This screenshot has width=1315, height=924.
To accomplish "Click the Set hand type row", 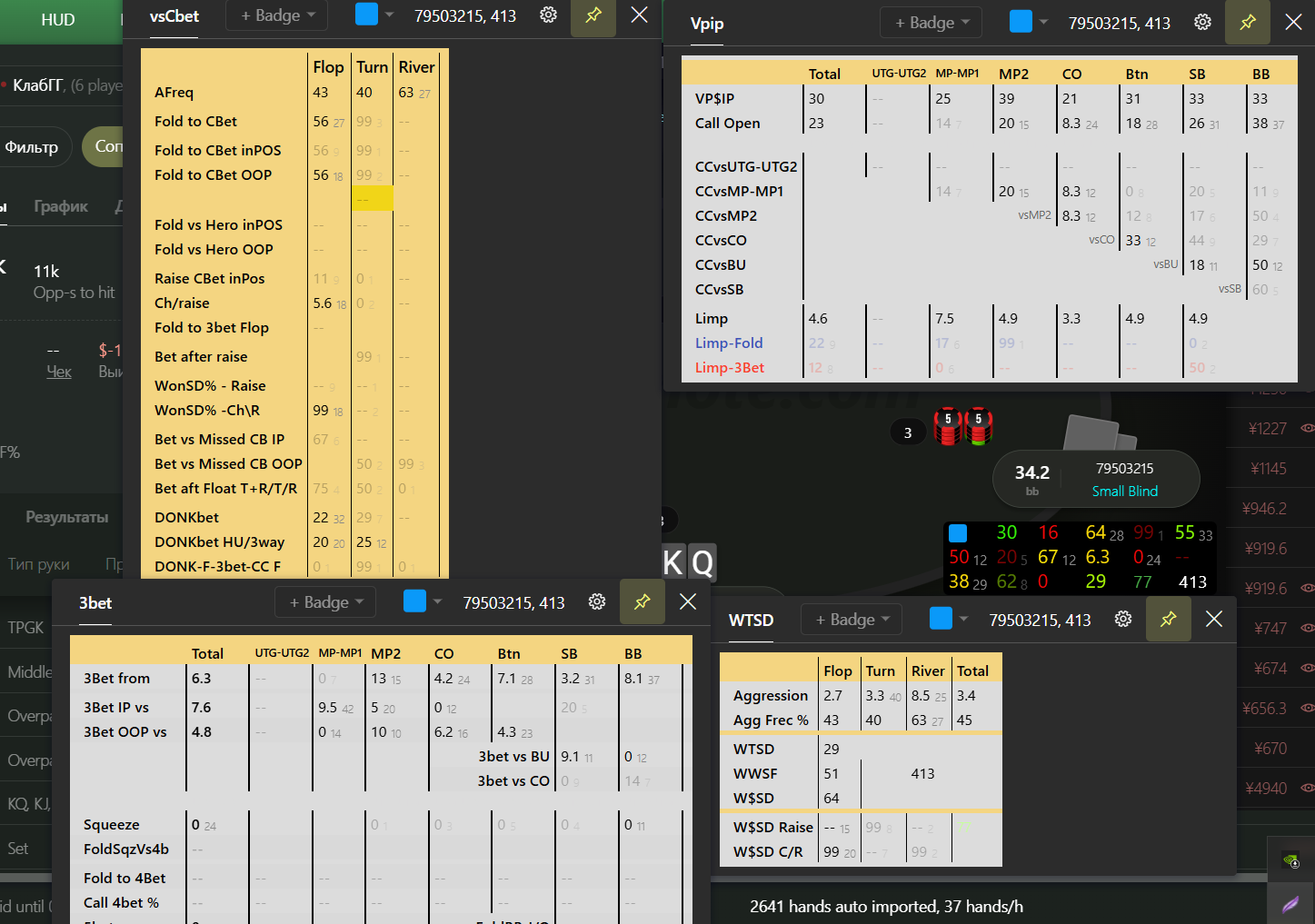I will point(18,848).
